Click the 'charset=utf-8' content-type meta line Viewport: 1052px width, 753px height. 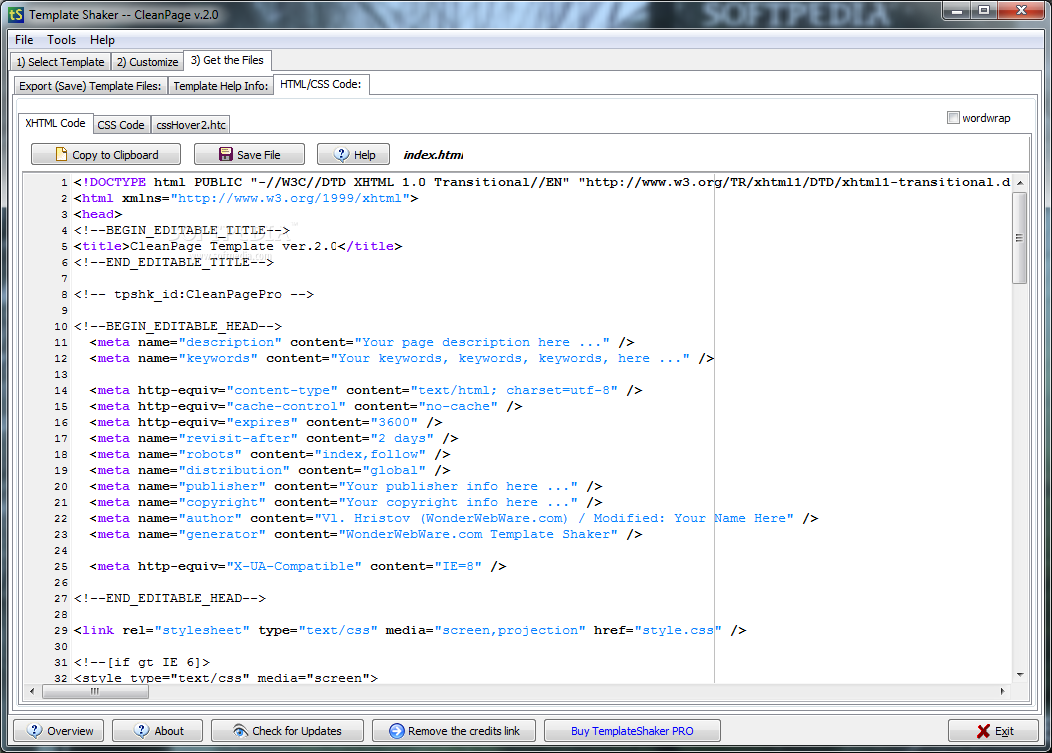[x=366, y=391]
